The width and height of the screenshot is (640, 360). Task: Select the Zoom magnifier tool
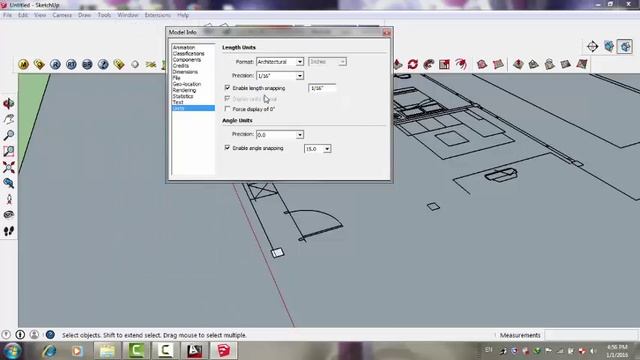pyautogui.click(x=9, y=135)
